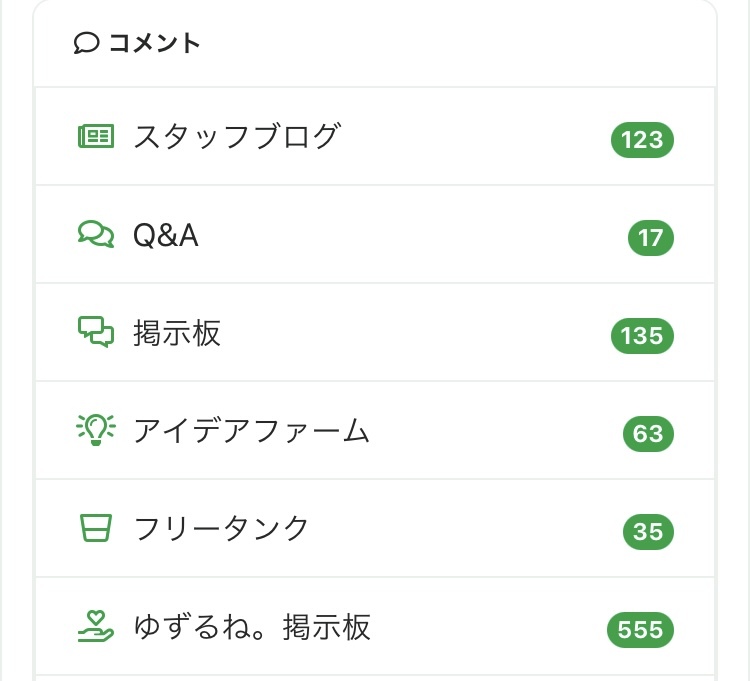Click the 555 count badge
Viewport: 750px width, 681px height.
641,630
